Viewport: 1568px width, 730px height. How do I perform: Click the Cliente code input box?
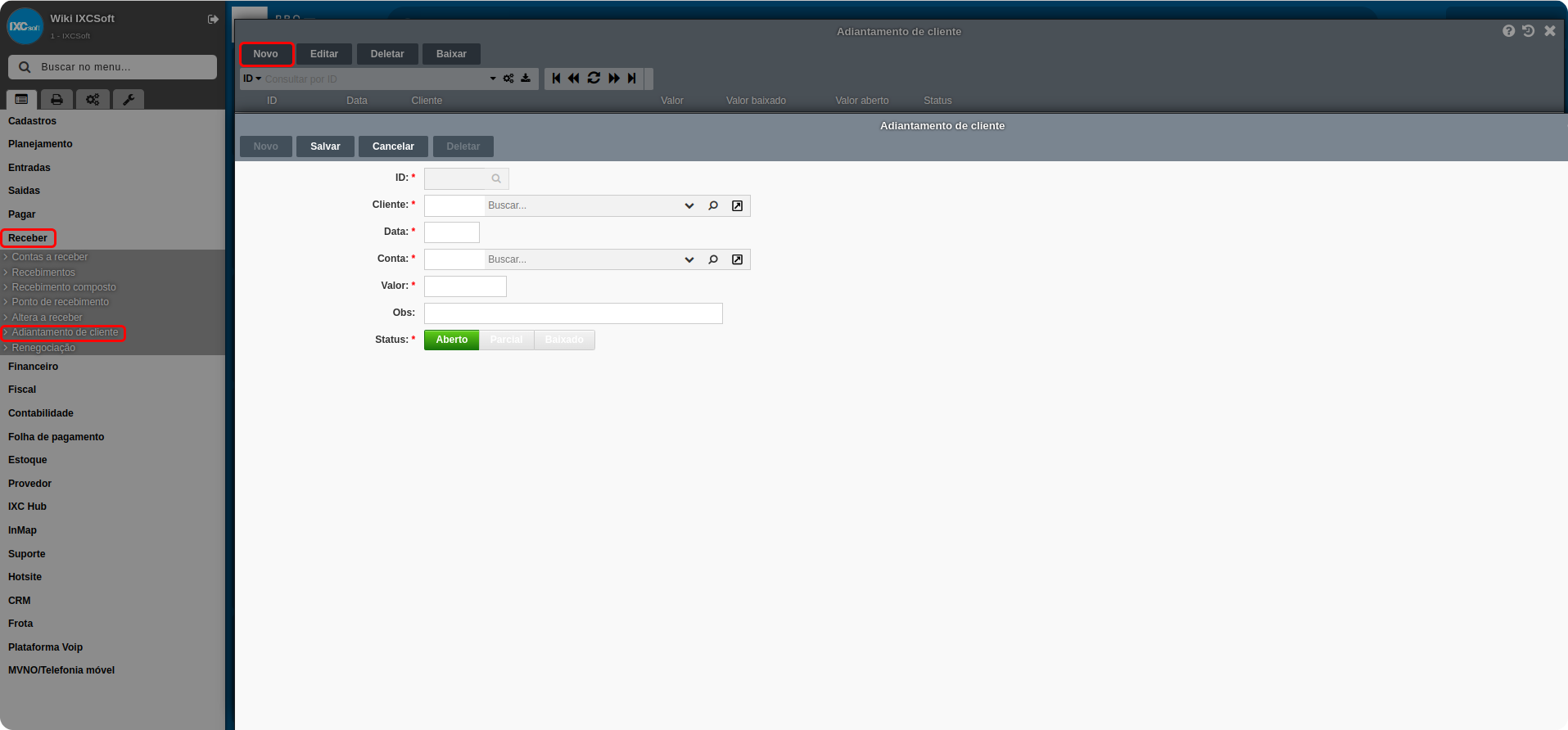tap(454, 205)
